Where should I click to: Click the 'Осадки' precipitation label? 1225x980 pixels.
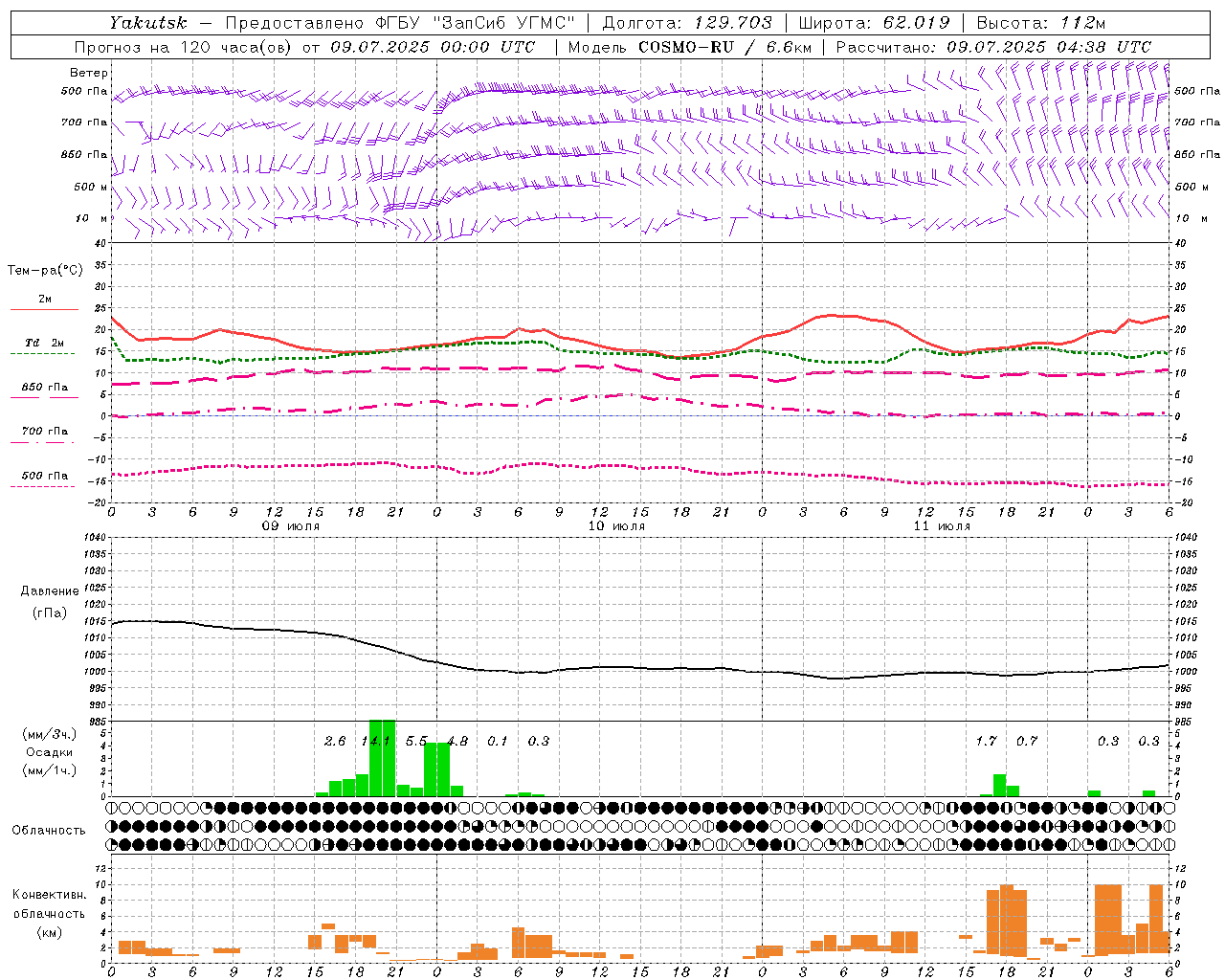point(50,752)
